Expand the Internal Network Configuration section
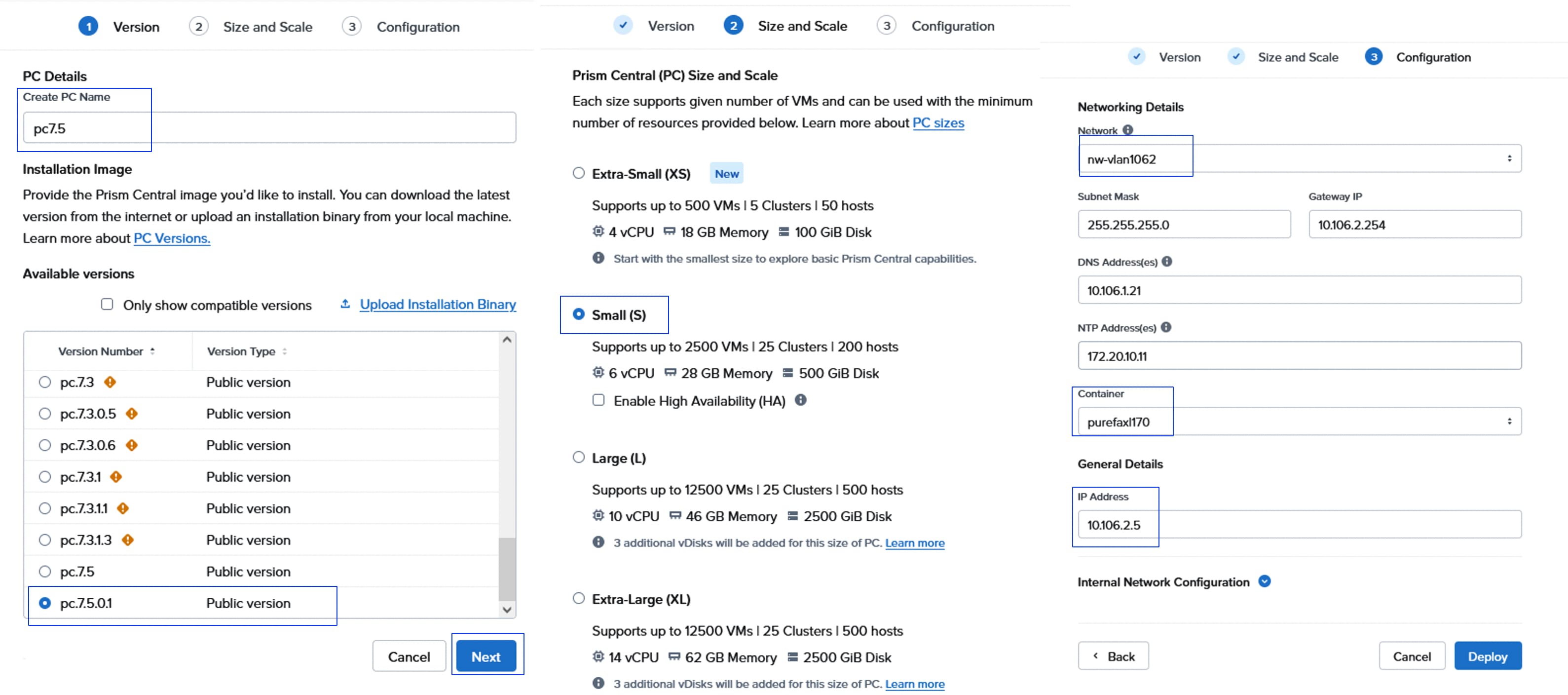Image resolution: width=1568 pixels, height=695 pixels. pos(1264,581)
